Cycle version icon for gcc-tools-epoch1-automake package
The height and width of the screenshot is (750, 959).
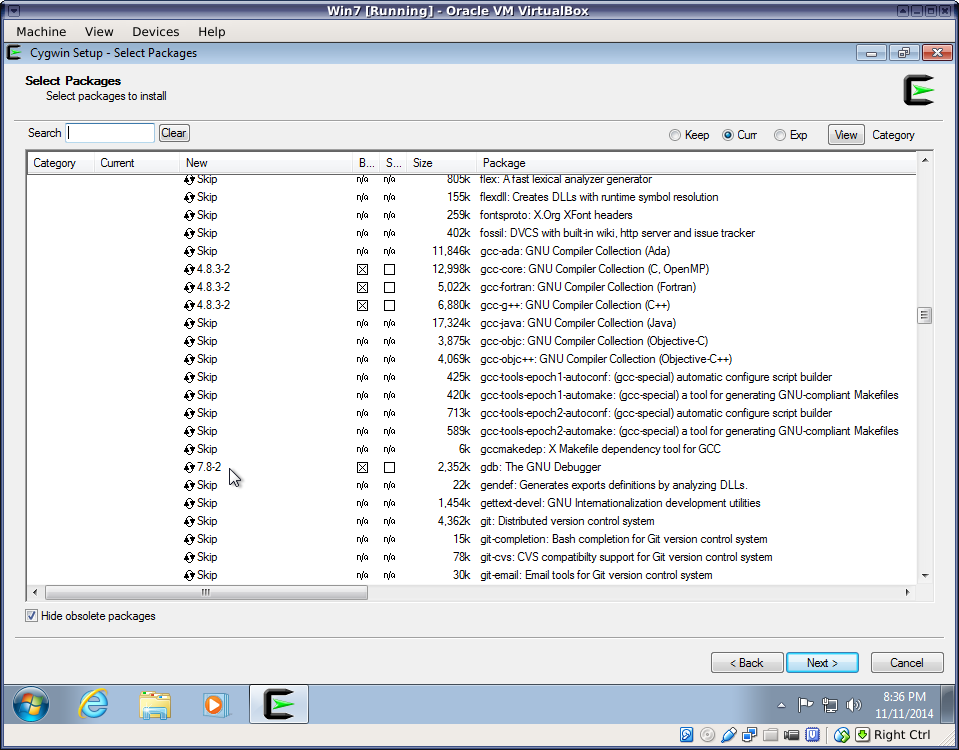tap(190, 395)
